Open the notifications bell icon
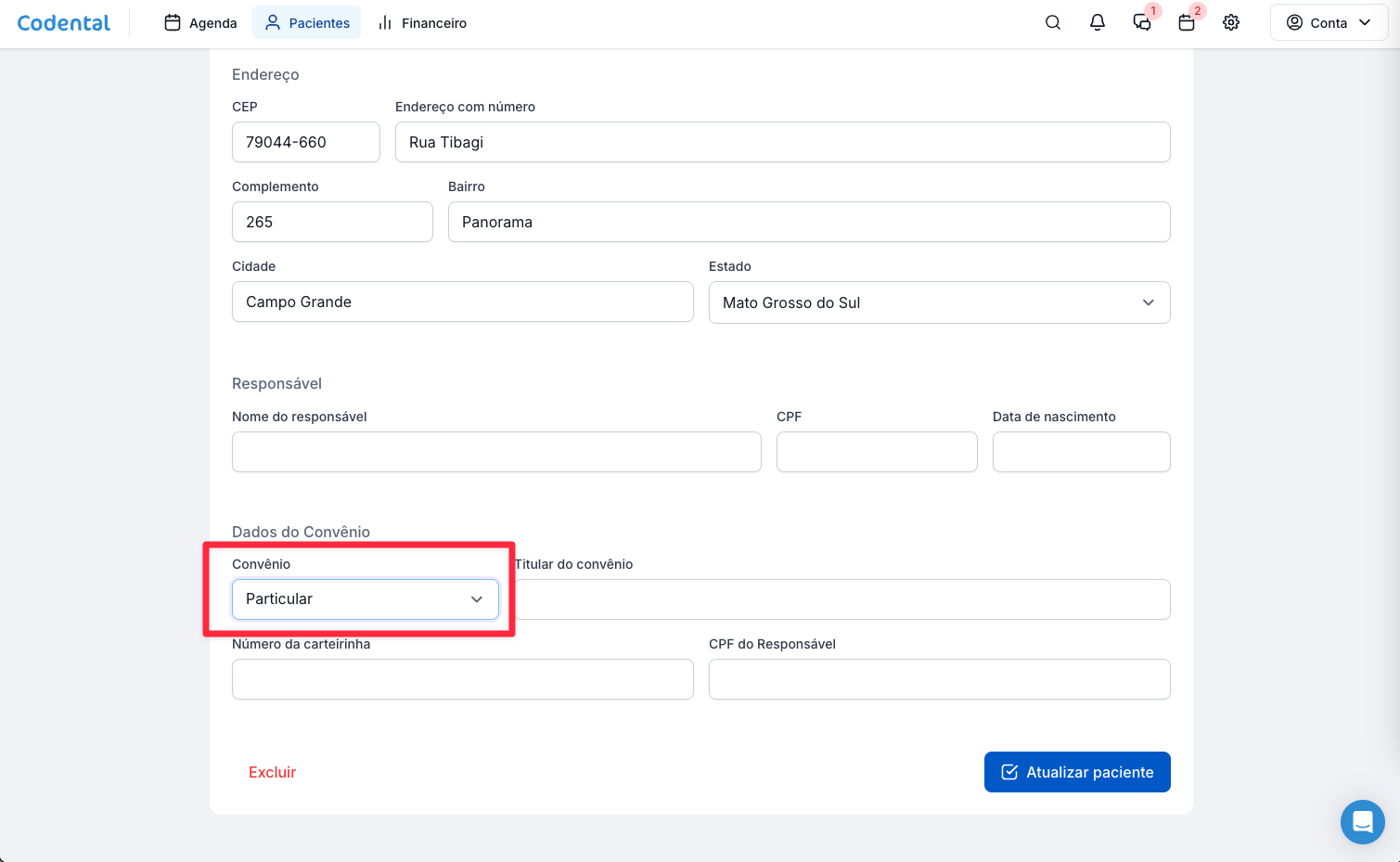 click(1098, 23)
